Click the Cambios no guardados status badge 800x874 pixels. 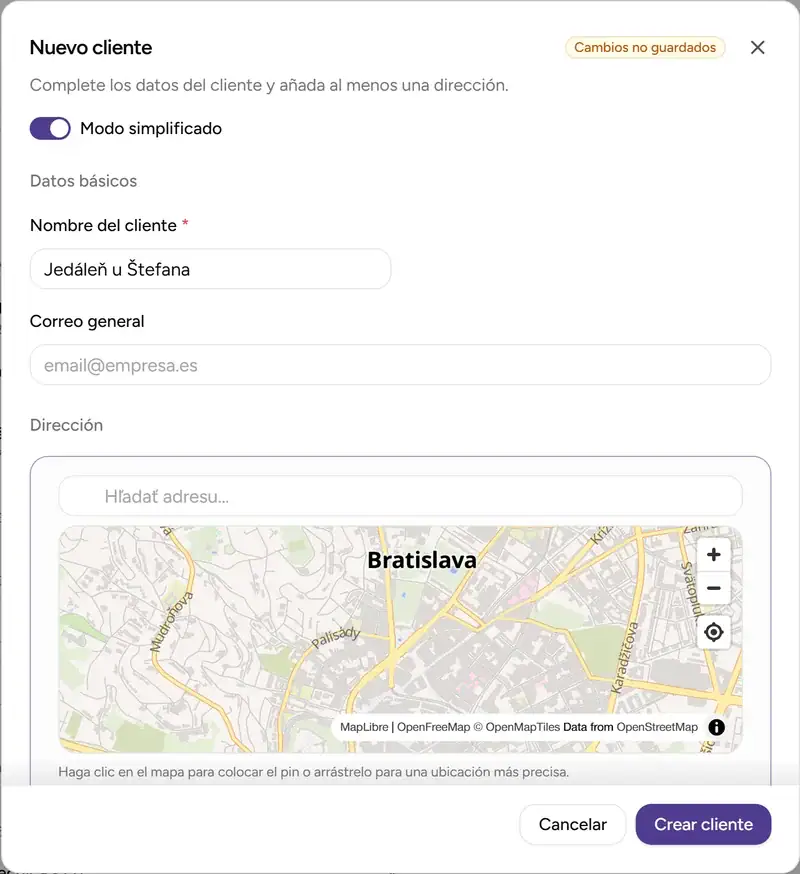[x=644, y=47]
